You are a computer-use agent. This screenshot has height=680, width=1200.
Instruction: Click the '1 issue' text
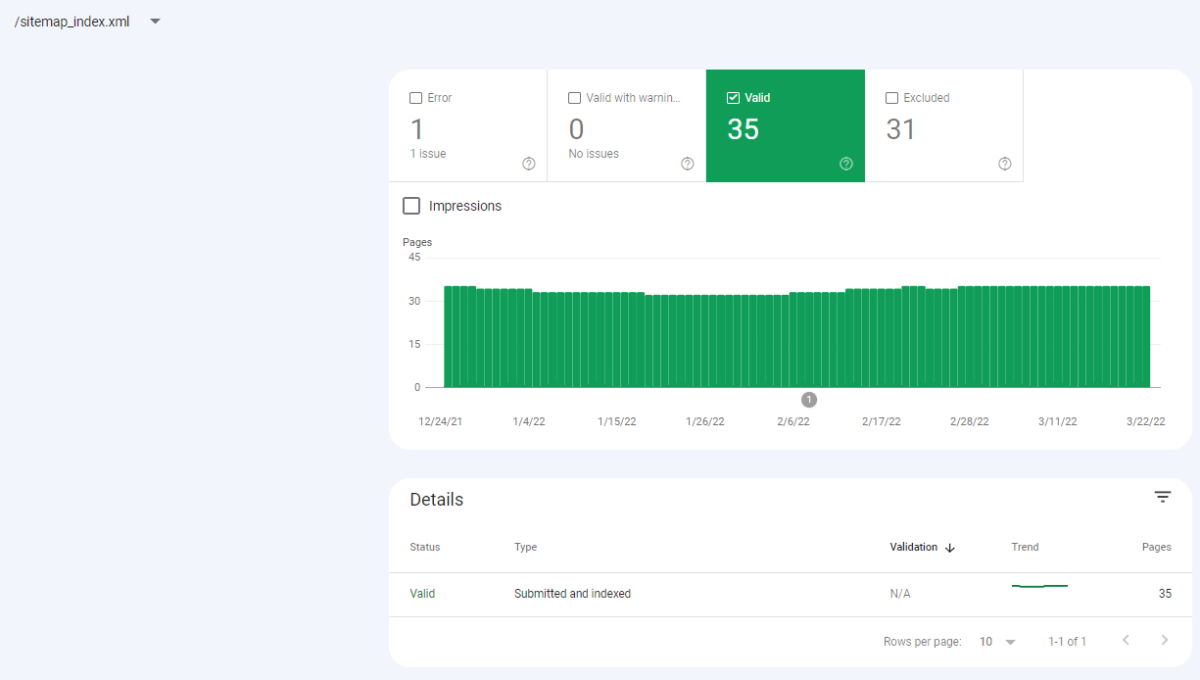(428, 154)
